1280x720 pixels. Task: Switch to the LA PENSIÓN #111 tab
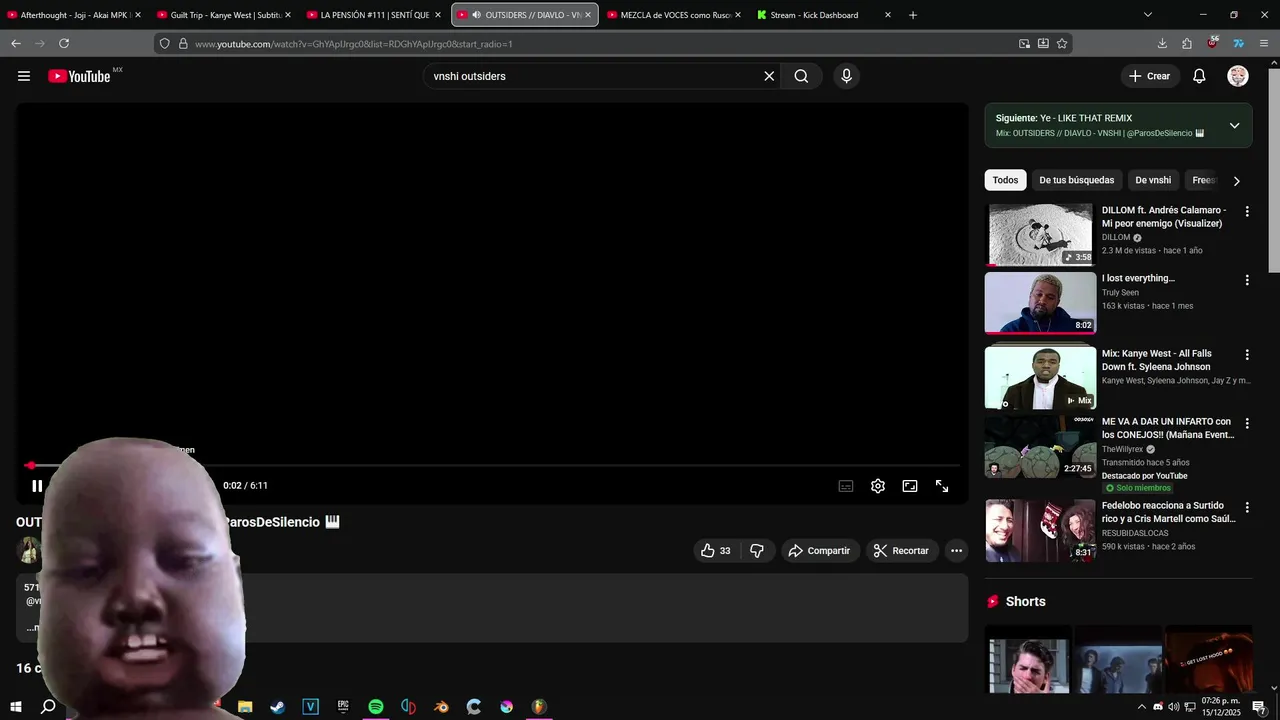372,15
